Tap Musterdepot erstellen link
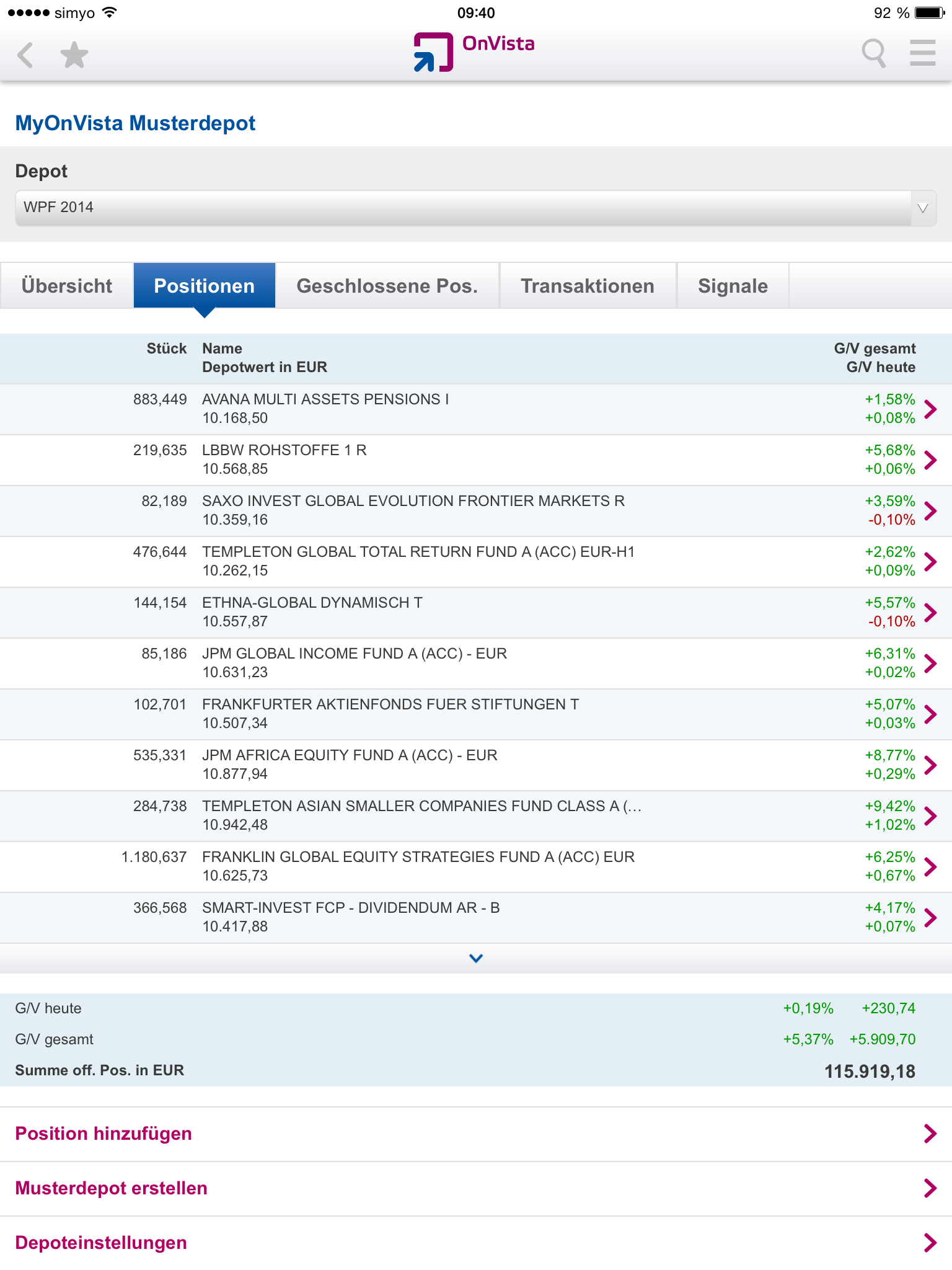 point(112,1188)
